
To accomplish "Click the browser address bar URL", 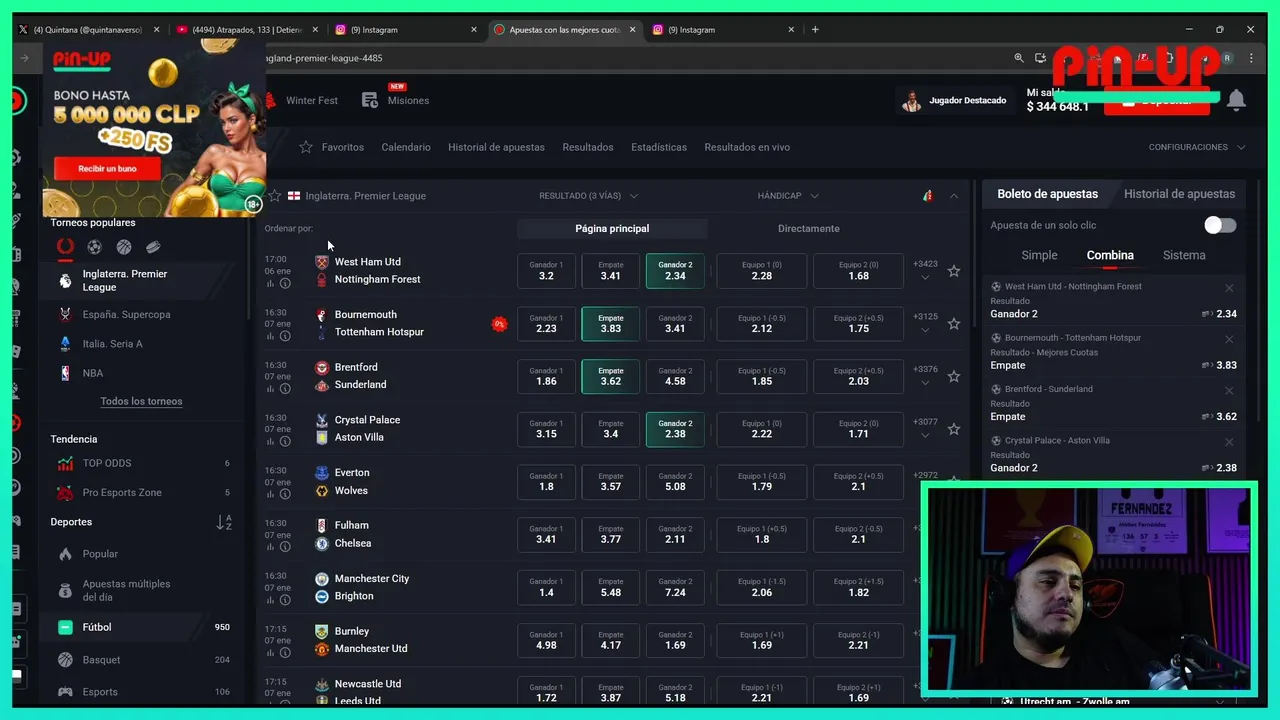I will pyautogui.click(x=324, y=58).
